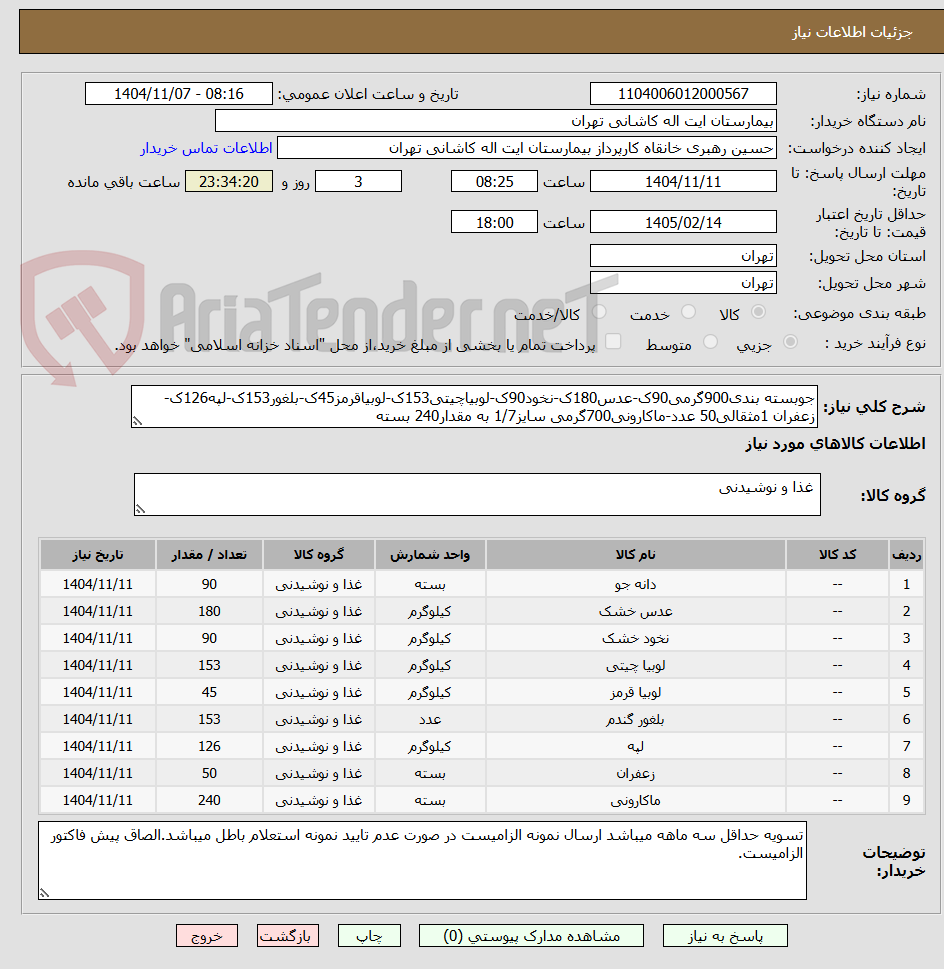Screen dimensions: 944x969
Task: Click the بازگشت back button
Action: (x=288, y=936)
